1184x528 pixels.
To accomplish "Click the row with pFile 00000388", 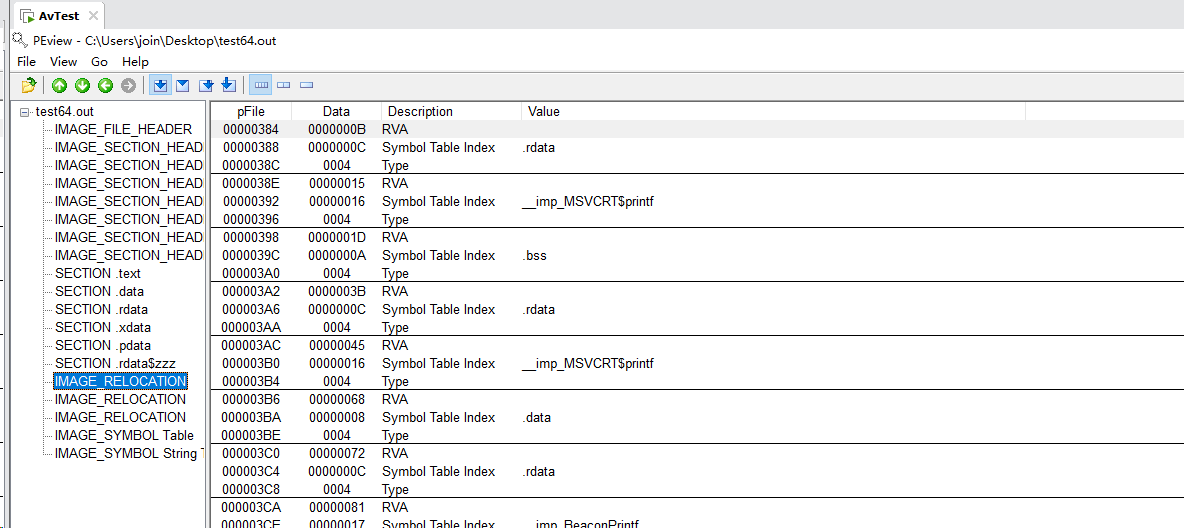I will [x=696, y=147].
